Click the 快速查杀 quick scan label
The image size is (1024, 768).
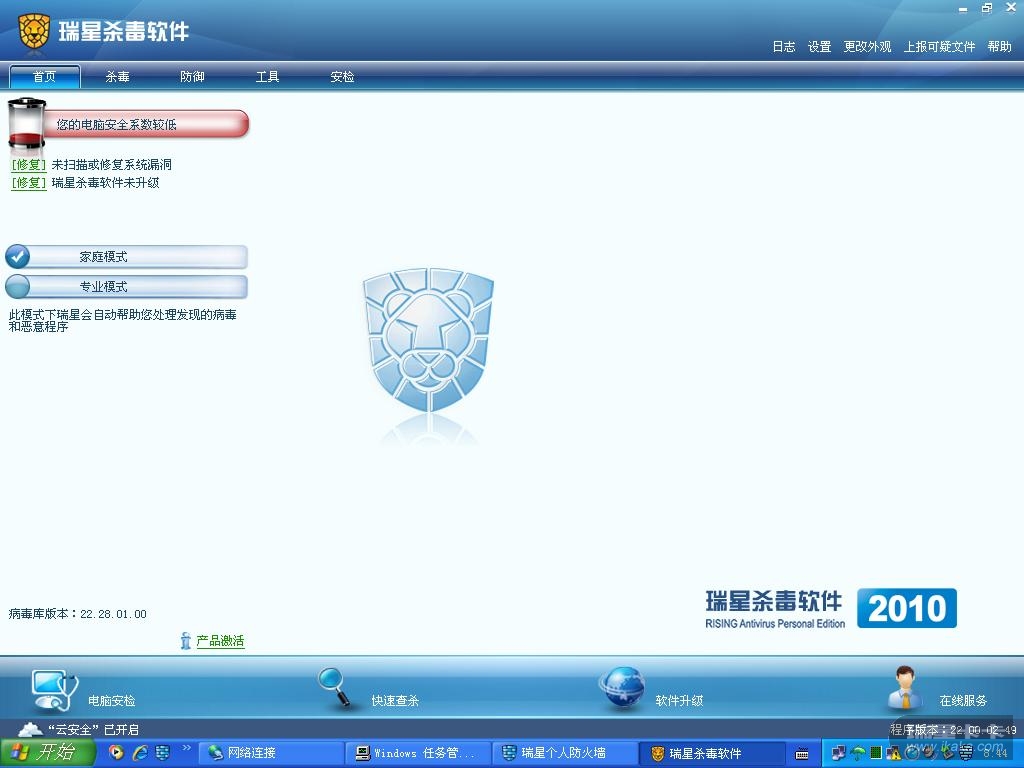[x=395, y=701]
